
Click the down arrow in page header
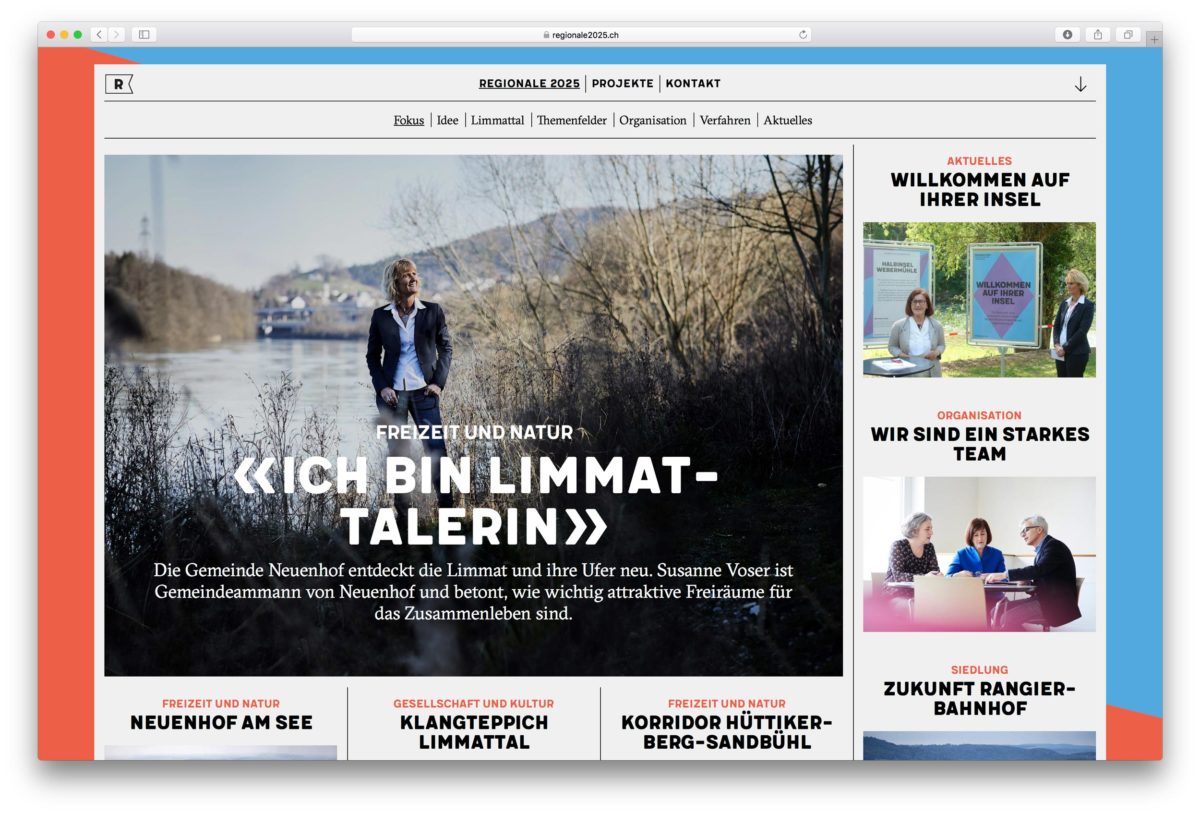1080,85
